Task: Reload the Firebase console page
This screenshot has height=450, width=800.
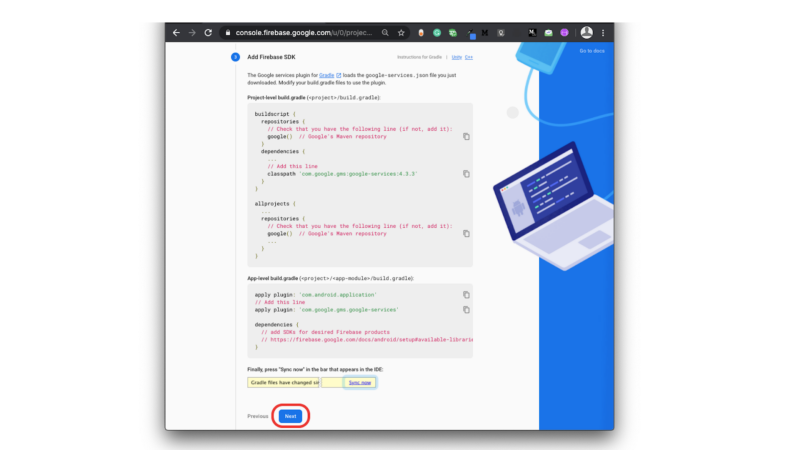Action: click(208, 33)
